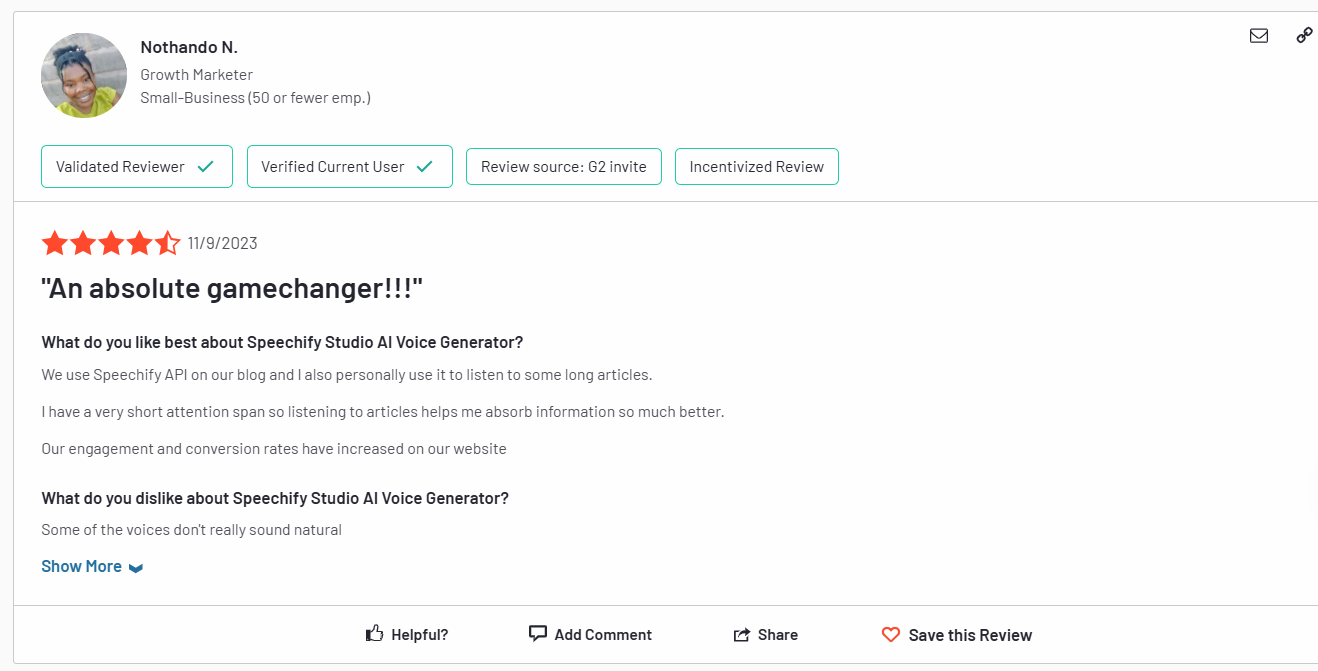Click the star rating
The height and width of the screenshot is (671, 1318).
[x=111, y=243]
